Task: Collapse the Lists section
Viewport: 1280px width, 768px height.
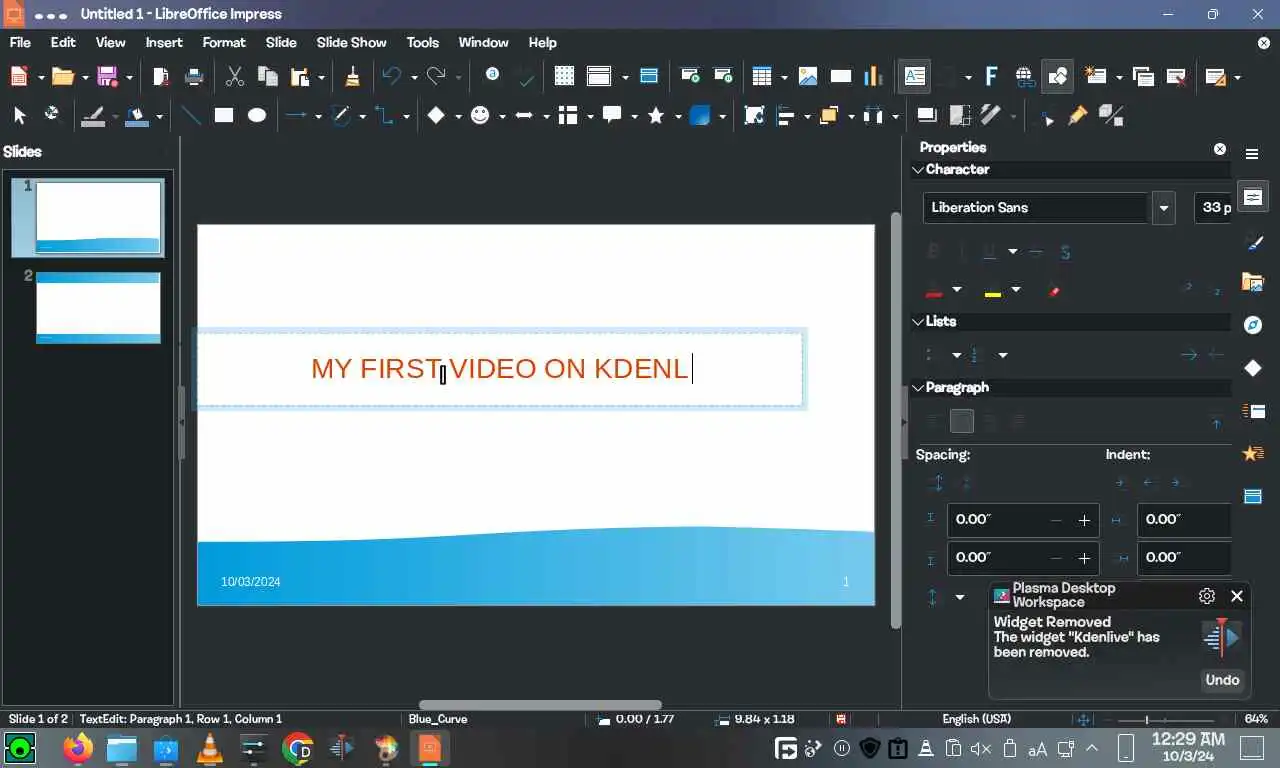Action: tap(918, 322)
